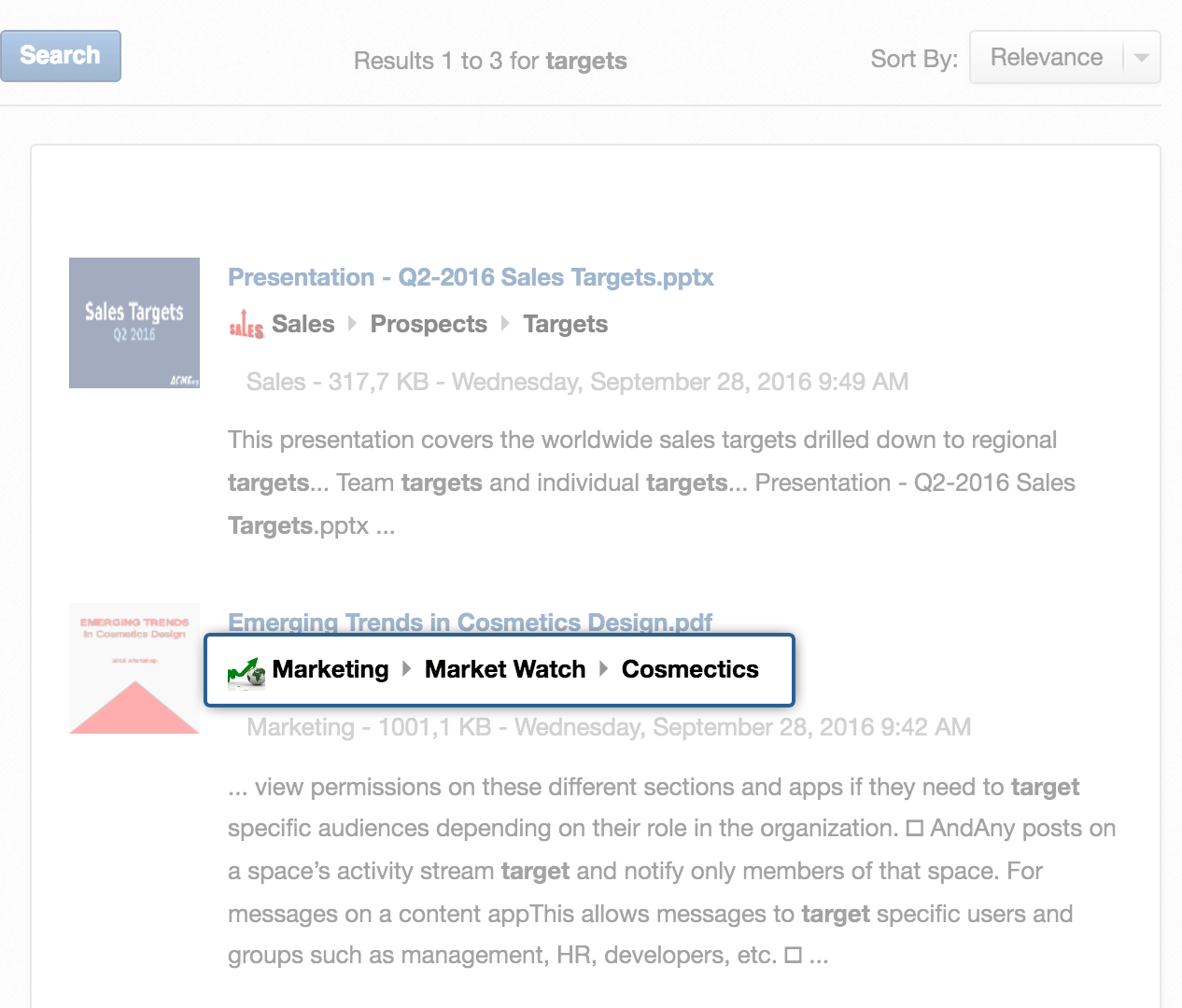Go to the Cosmectics breadcrumb folder
Screen dimensions: 1182x1008
click(690, 669)
